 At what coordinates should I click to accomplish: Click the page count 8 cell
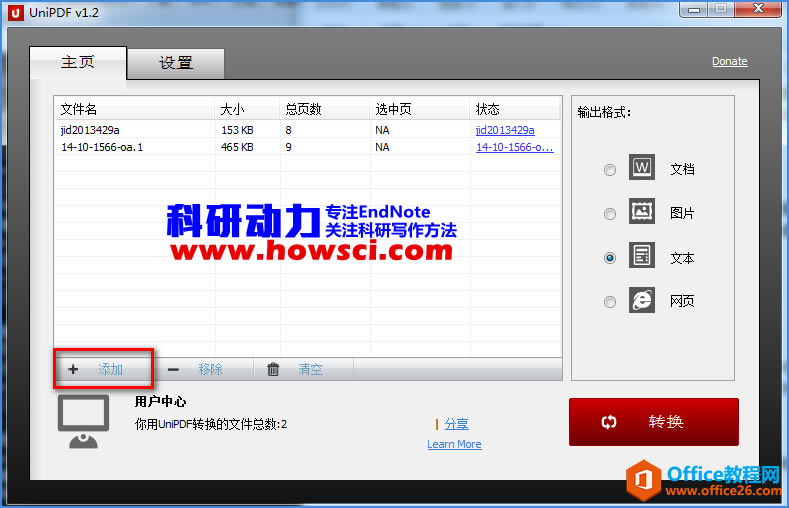288,130
